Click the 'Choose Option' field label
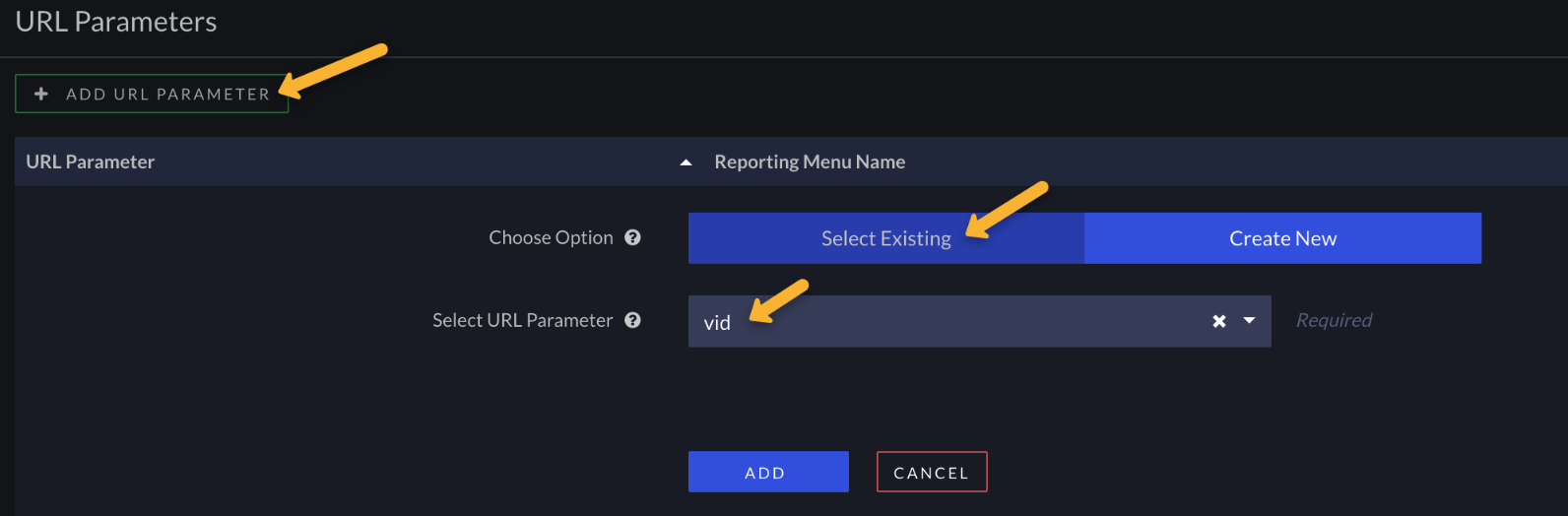 [551, 237]
